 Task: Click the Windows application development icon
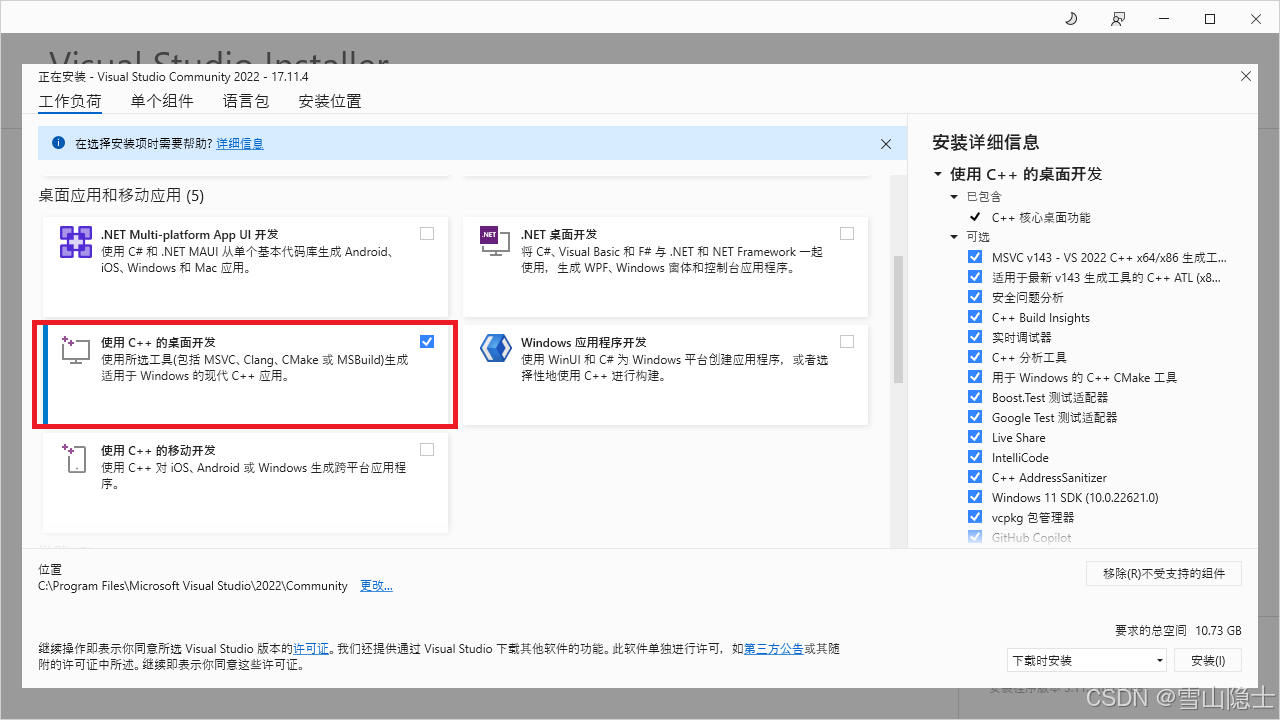(x=496, y=348)
